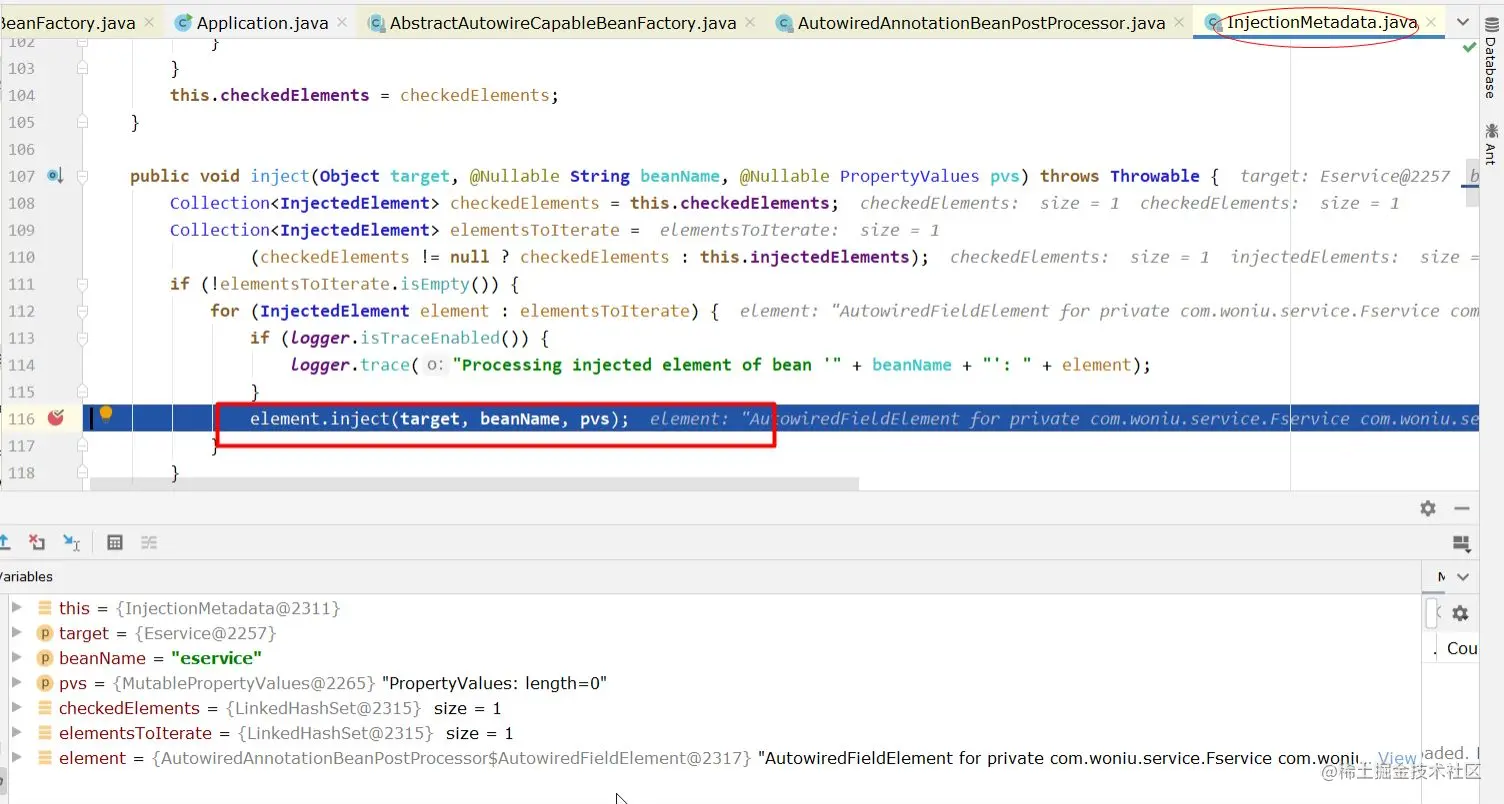Expand the 'this' variable node
Viewport: 1504px width, 804px height.
(16, 608)
